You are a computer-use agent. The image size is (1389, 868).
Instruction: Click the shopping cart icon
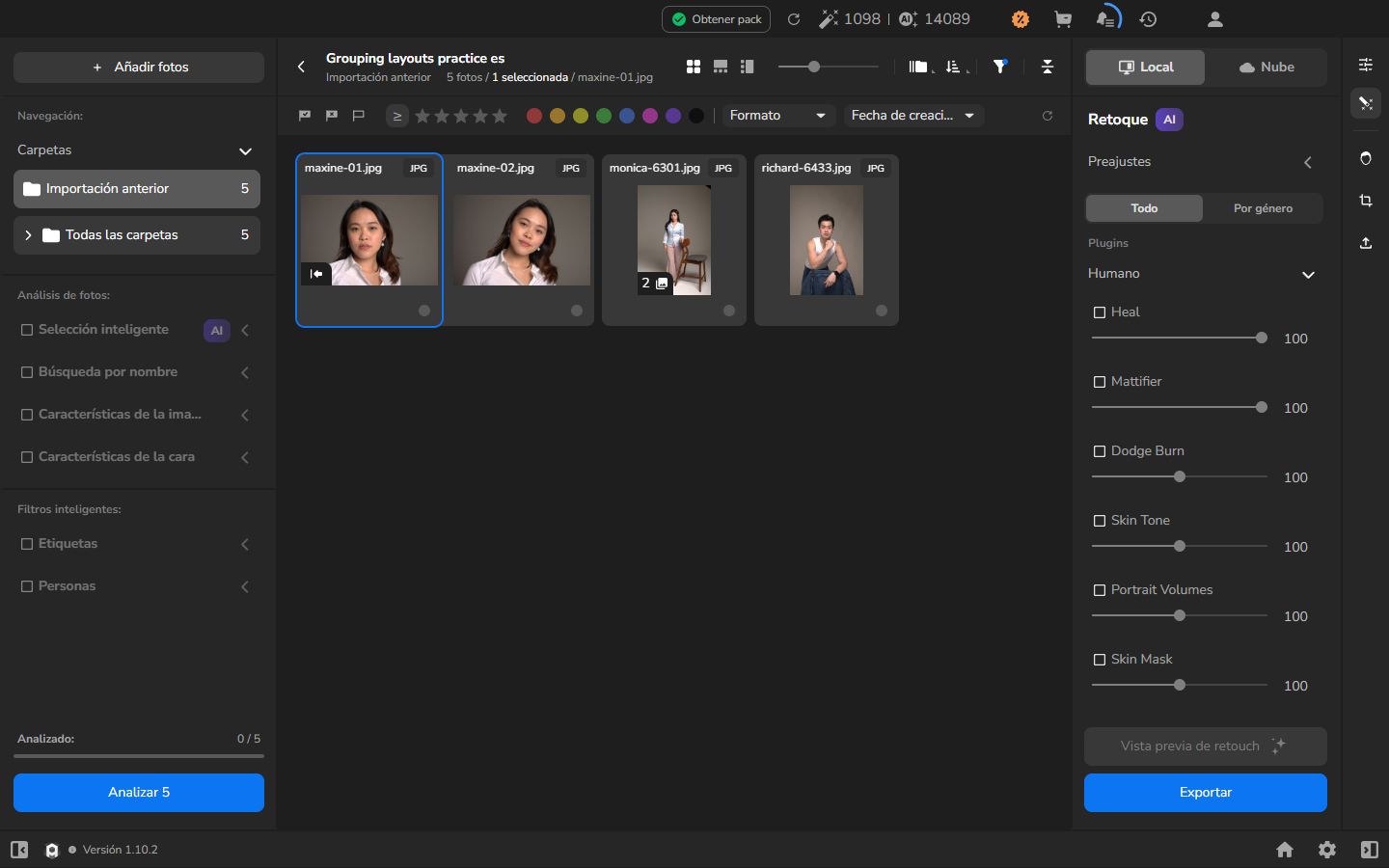(x=1063, y=19)
